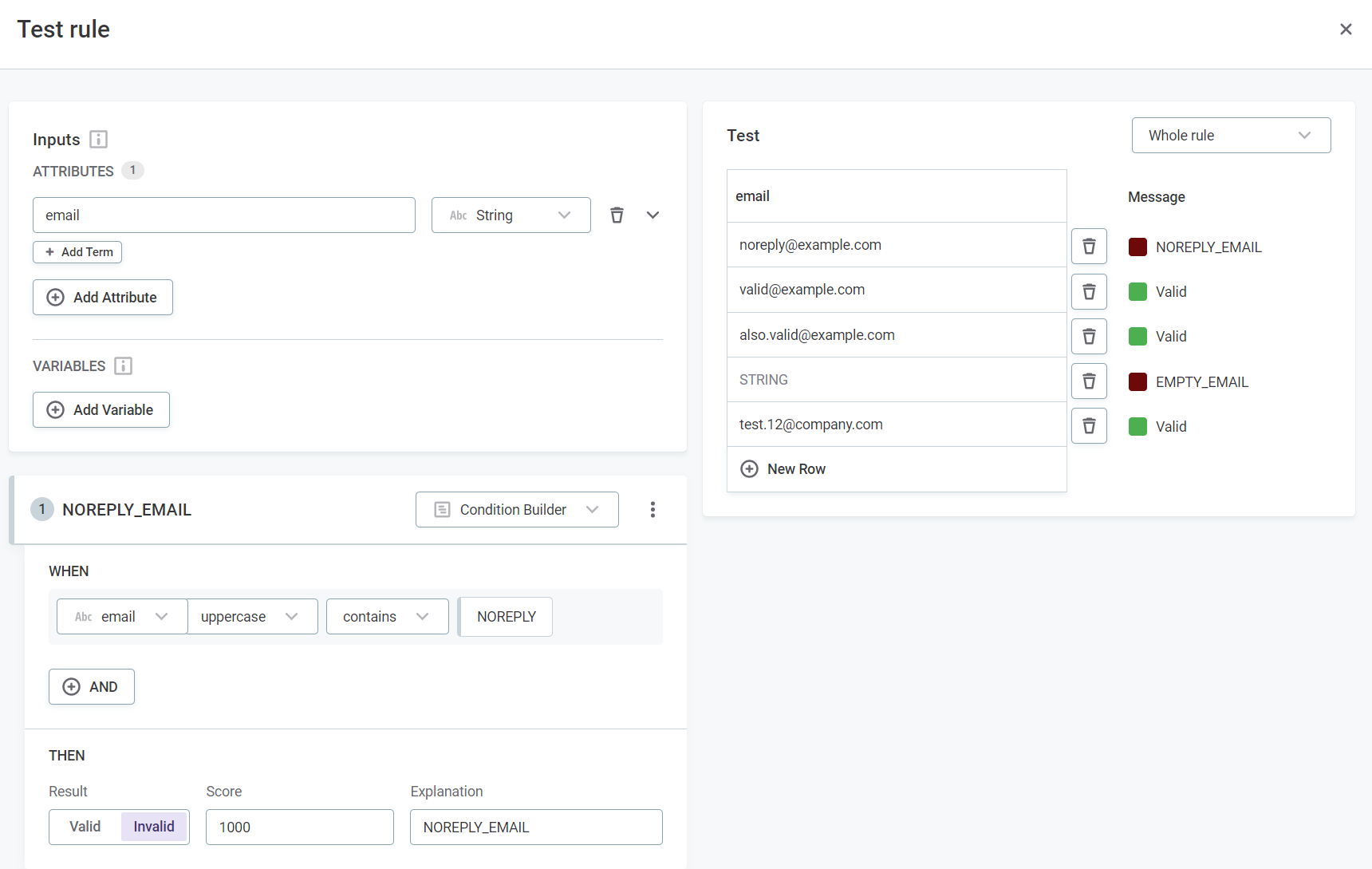Screen dimensions: 1372x869
Task: Click the Variables info icon
Action: pos(123,366)
